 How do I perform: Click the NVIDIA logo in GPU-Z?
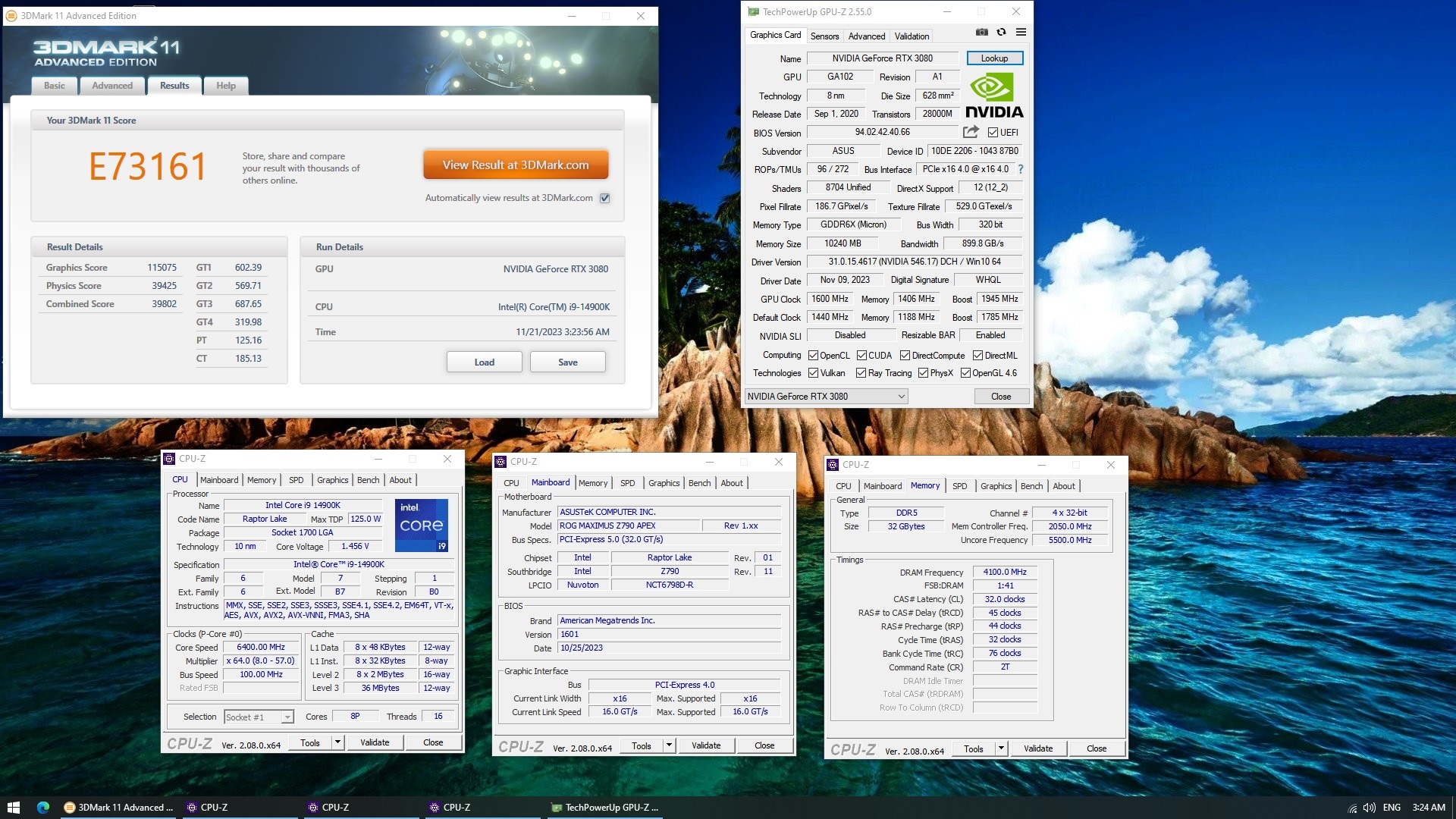click(994, 96)
